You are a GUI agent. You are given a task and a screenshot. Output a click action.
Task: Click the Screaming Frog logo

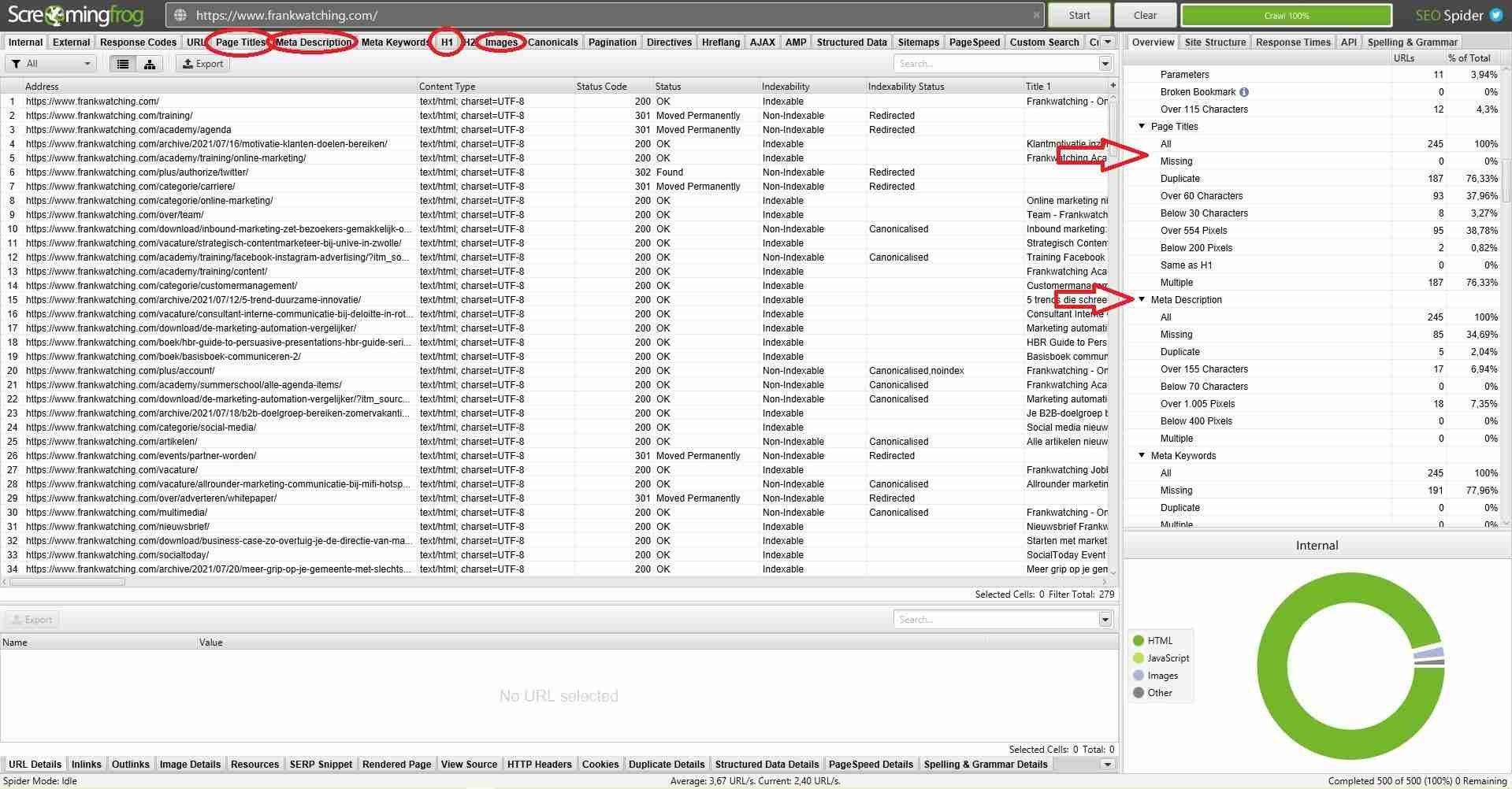[x=76, y=15]
